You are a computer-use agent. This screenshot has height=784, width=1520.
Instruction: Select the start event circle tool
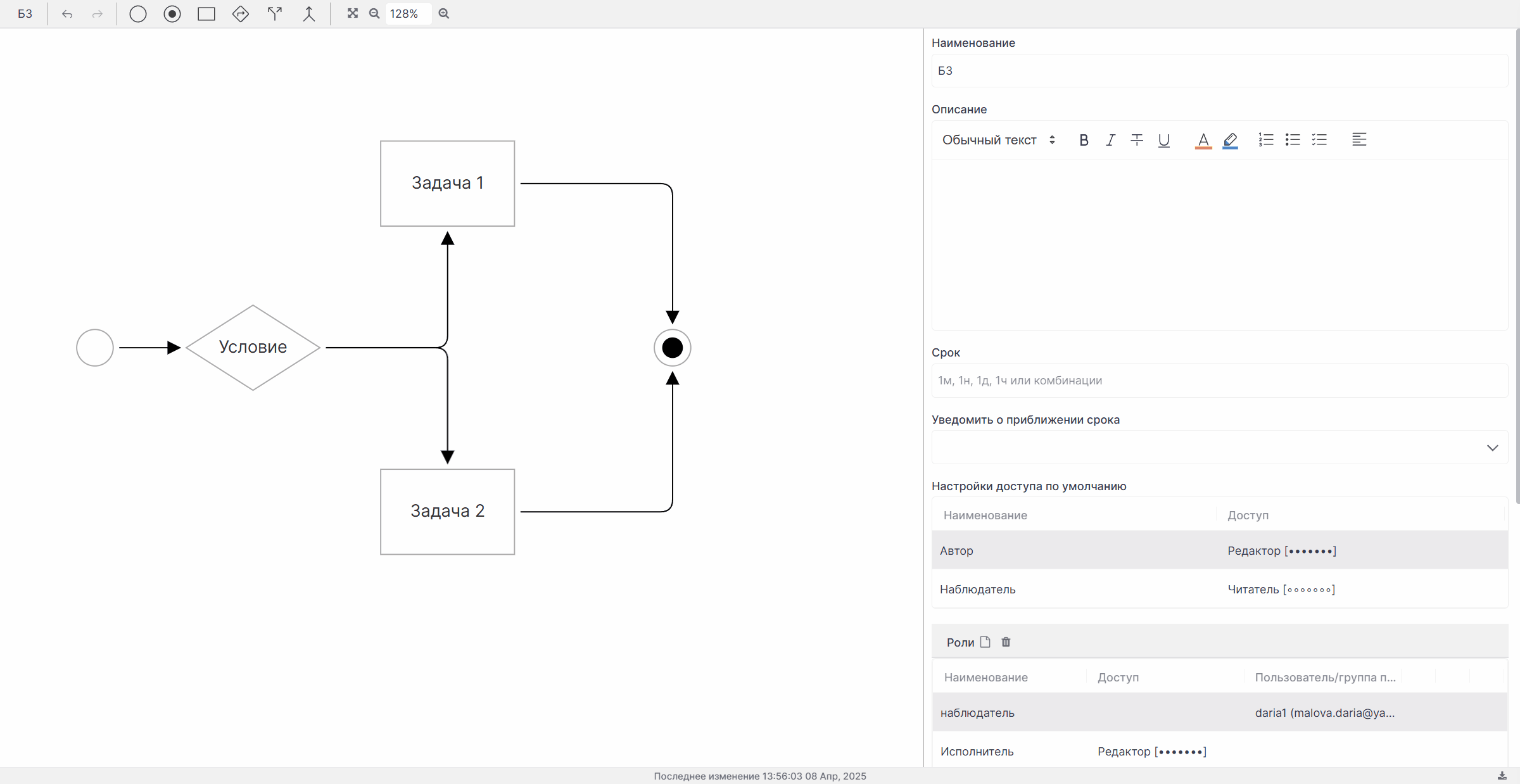tap(138, 14)
